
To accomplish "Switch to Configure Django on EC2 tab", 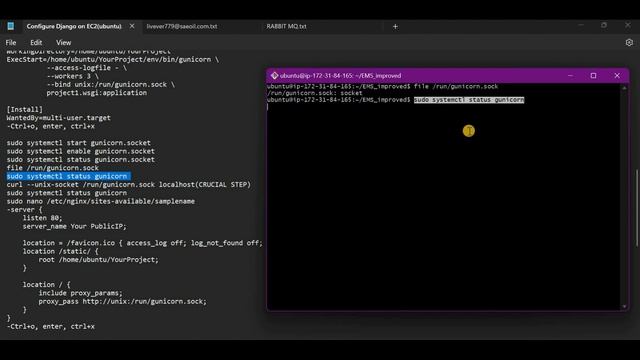I will tap(74, 26).
